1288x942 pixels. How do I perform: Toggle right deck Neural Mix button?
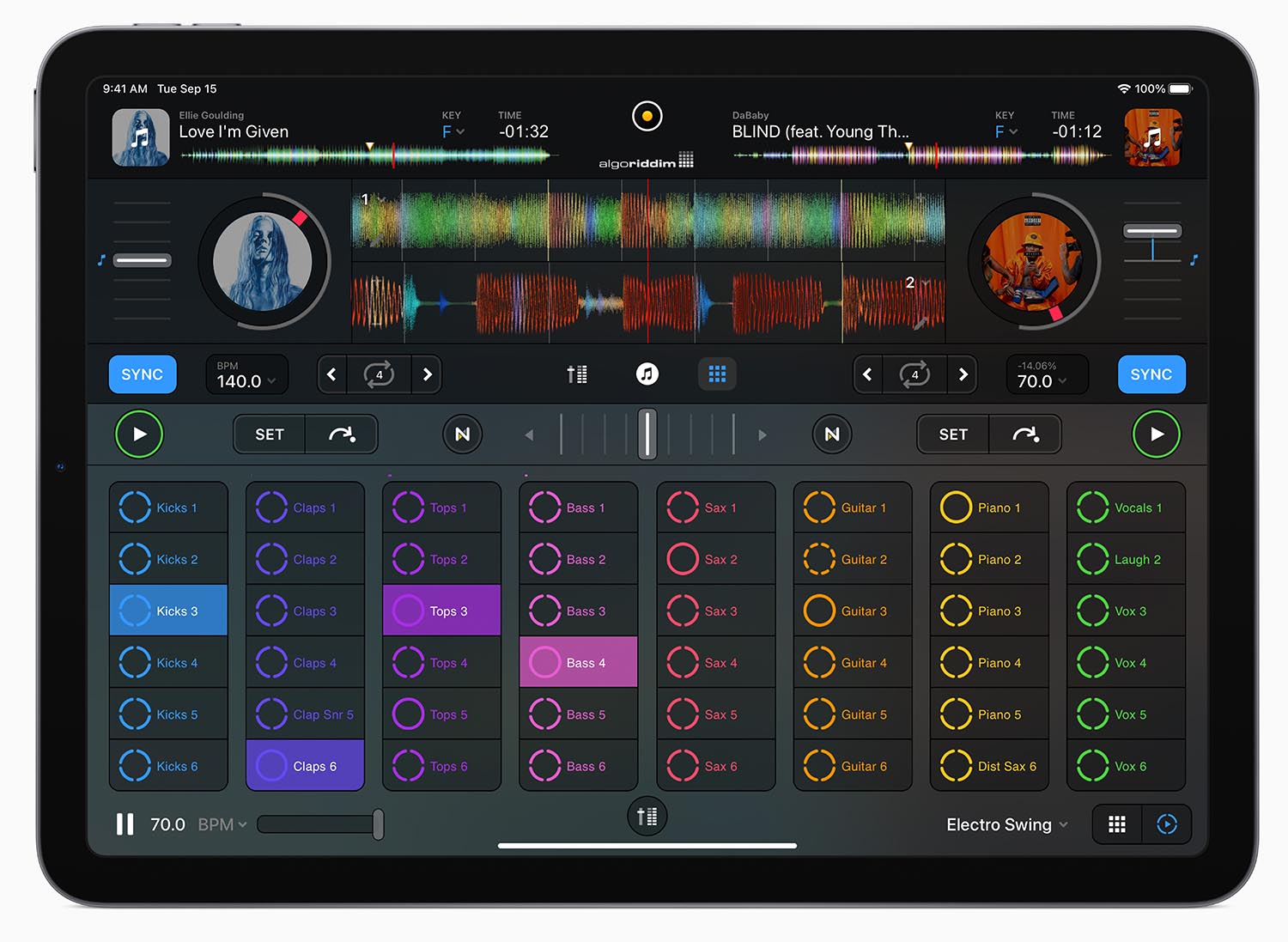pyautogui.click(x=832, y=435)
